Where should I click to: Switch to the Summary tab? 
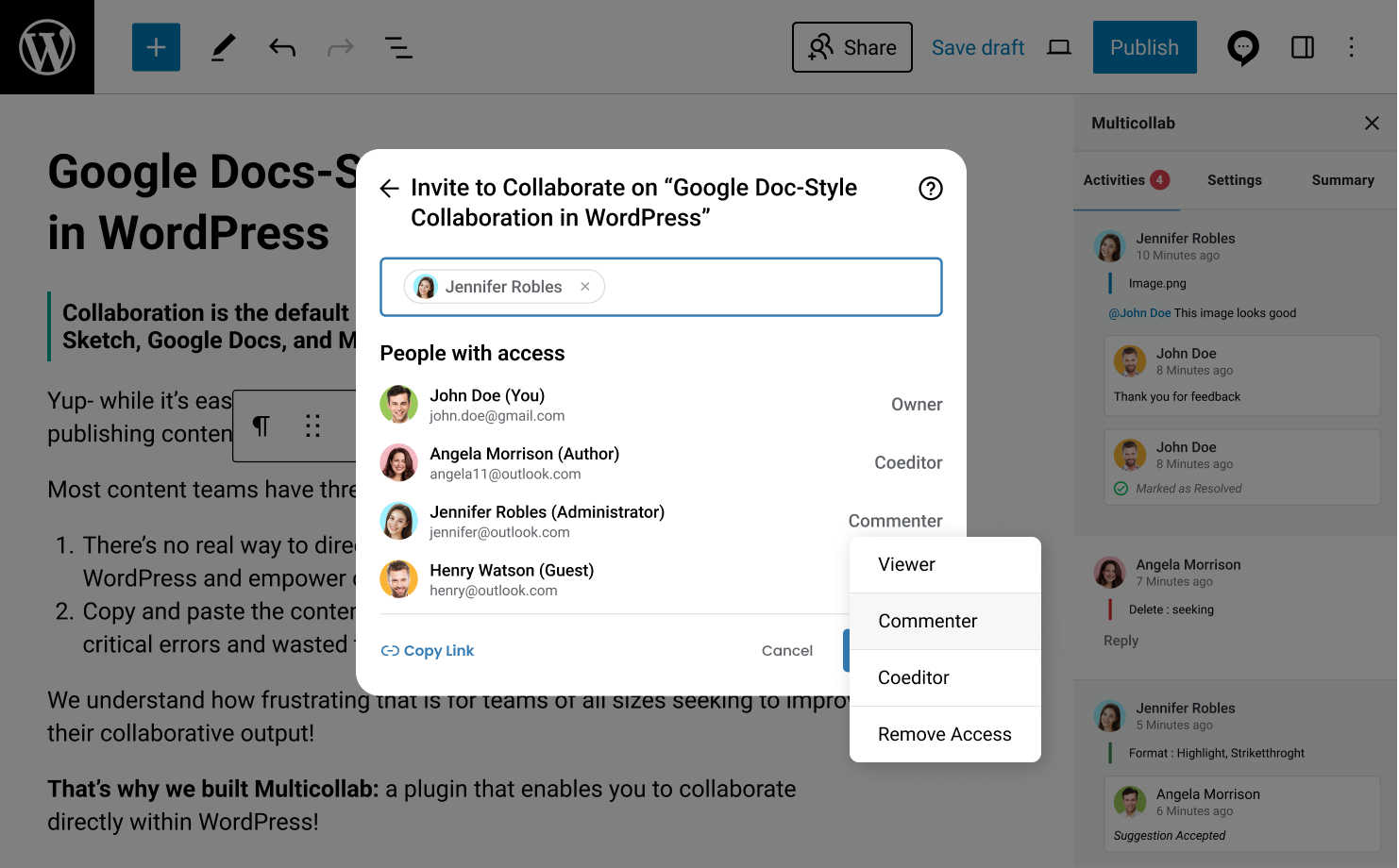click(x=1343, y=180)
